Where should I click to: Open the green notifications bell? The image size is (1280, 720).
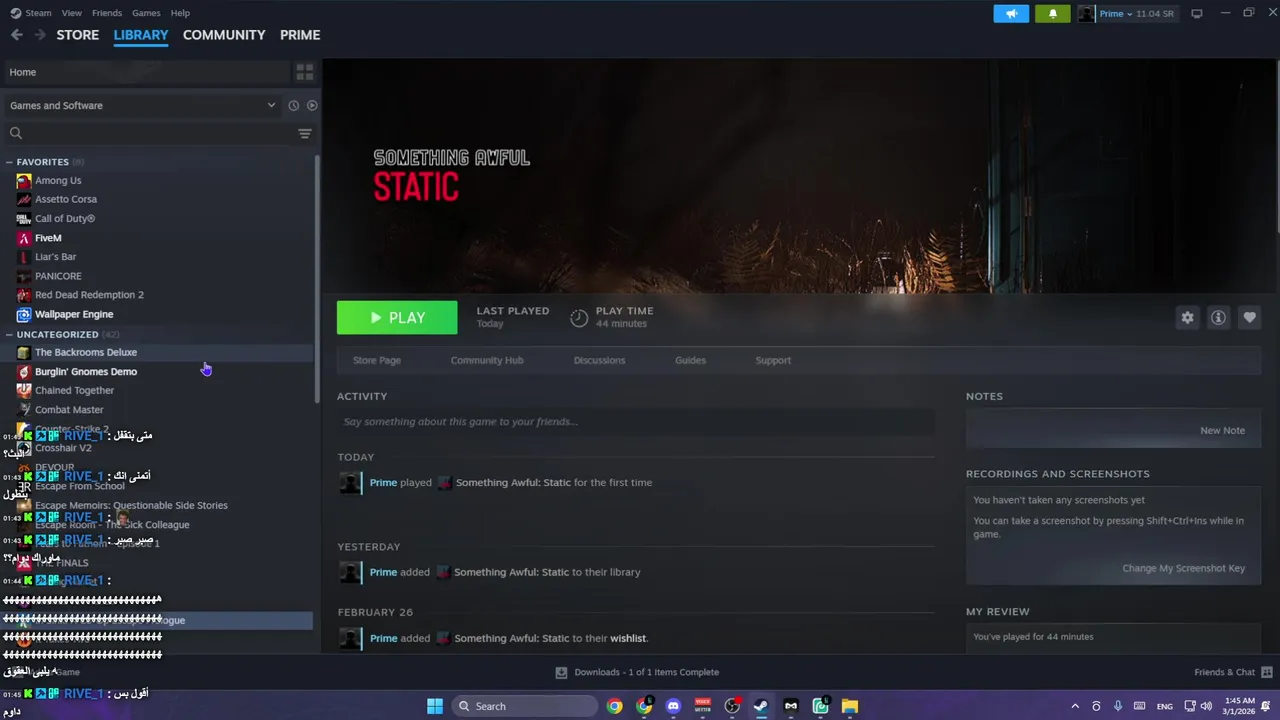coord(1052,14)
